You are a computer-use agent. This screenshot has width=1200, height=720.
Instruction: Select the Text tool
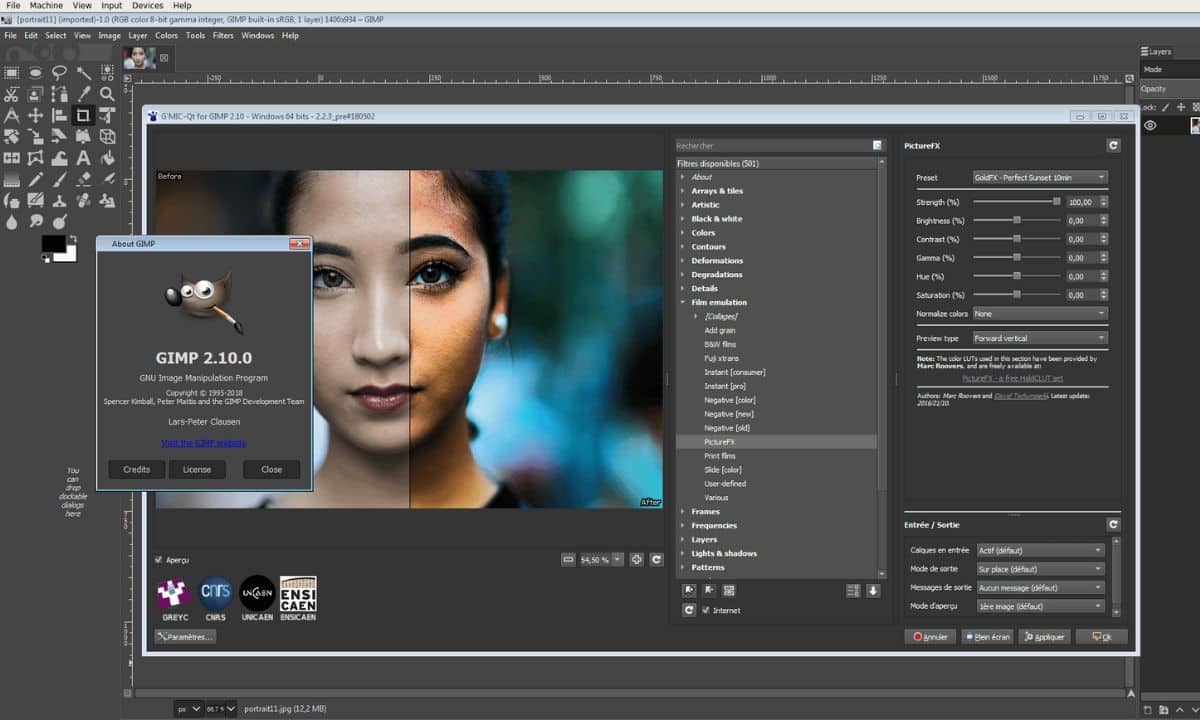(x=83, y=158)
